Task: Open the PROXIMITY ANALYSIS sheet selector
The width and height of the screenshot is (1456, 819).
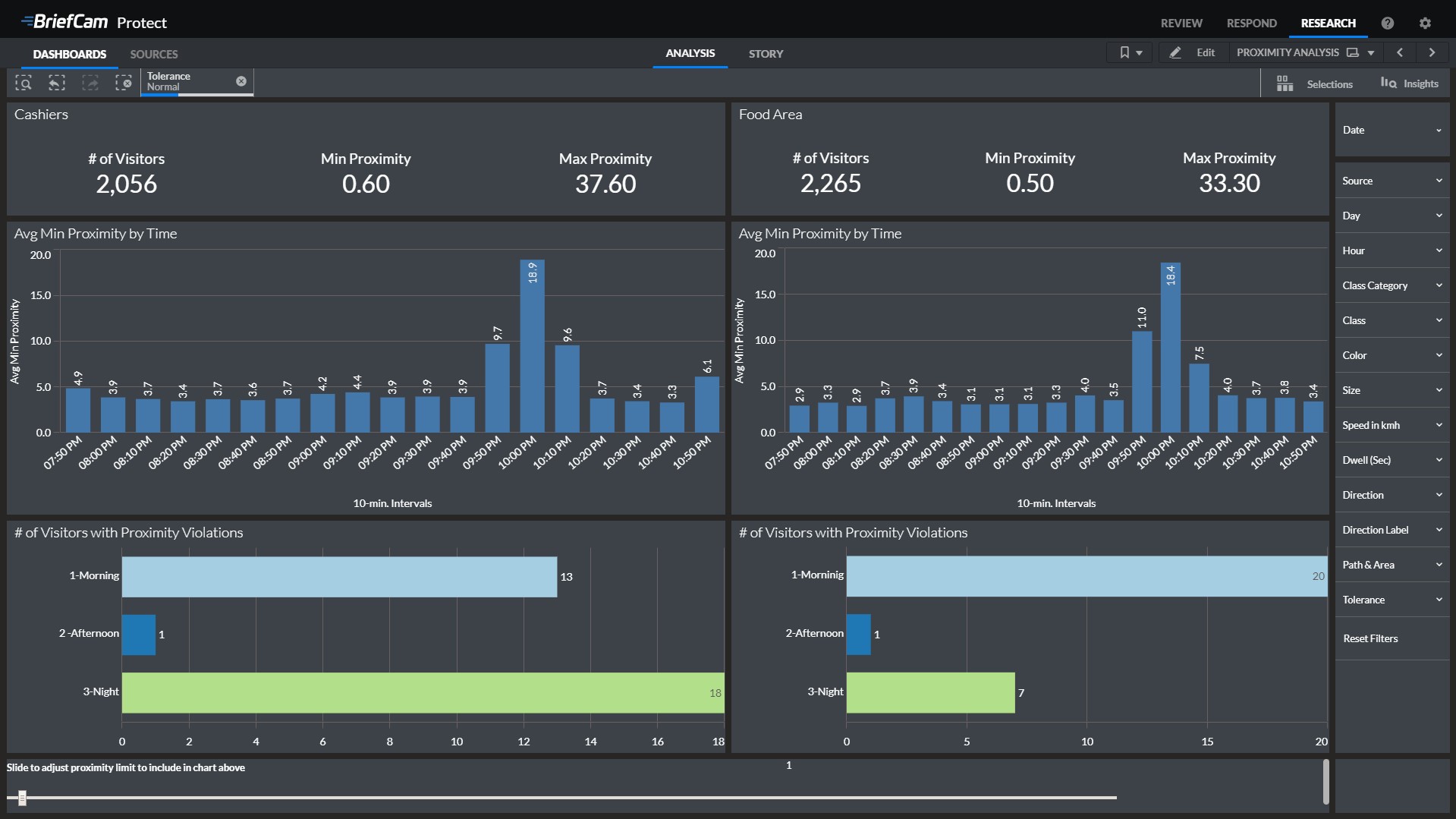Action: point(1305,52)
